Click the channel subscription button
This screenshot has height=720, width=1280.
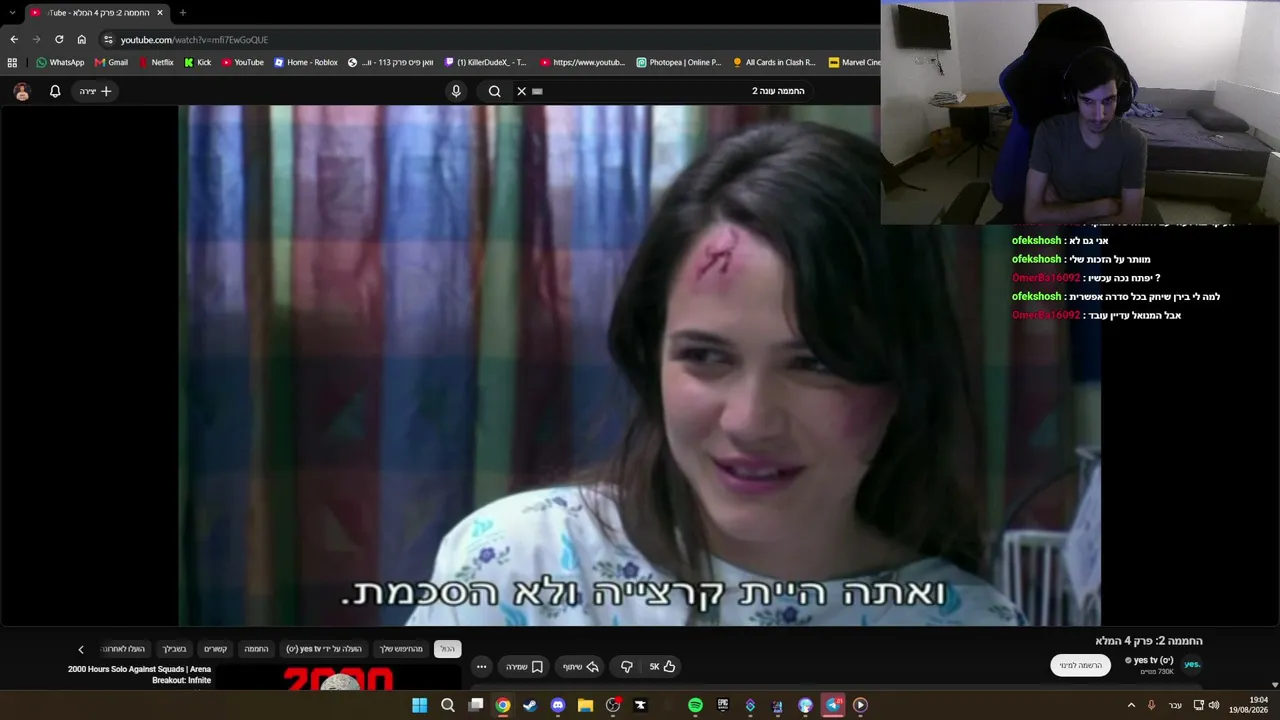[1080, 665]
